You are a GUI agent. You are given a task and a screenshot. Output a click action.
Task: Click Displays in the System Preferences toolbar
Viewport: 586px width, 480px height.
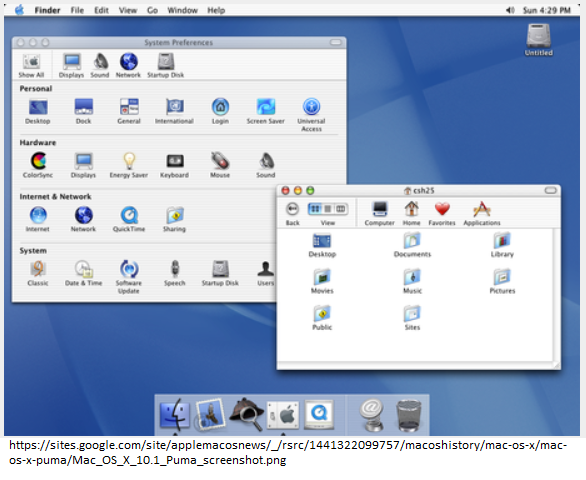tap(71, 66)
